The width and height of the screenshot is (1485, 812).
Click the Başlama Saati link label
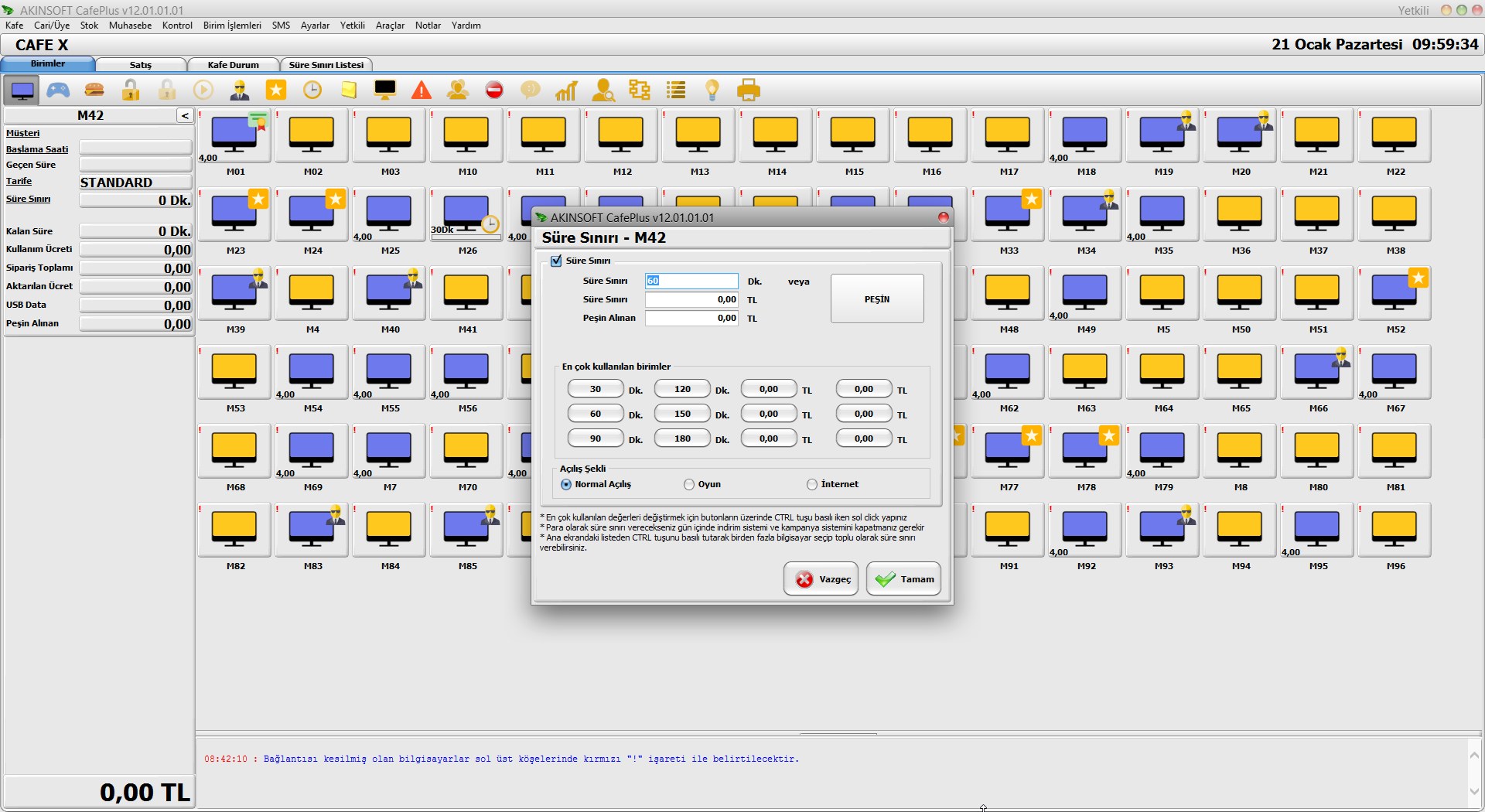click(37, 149)
